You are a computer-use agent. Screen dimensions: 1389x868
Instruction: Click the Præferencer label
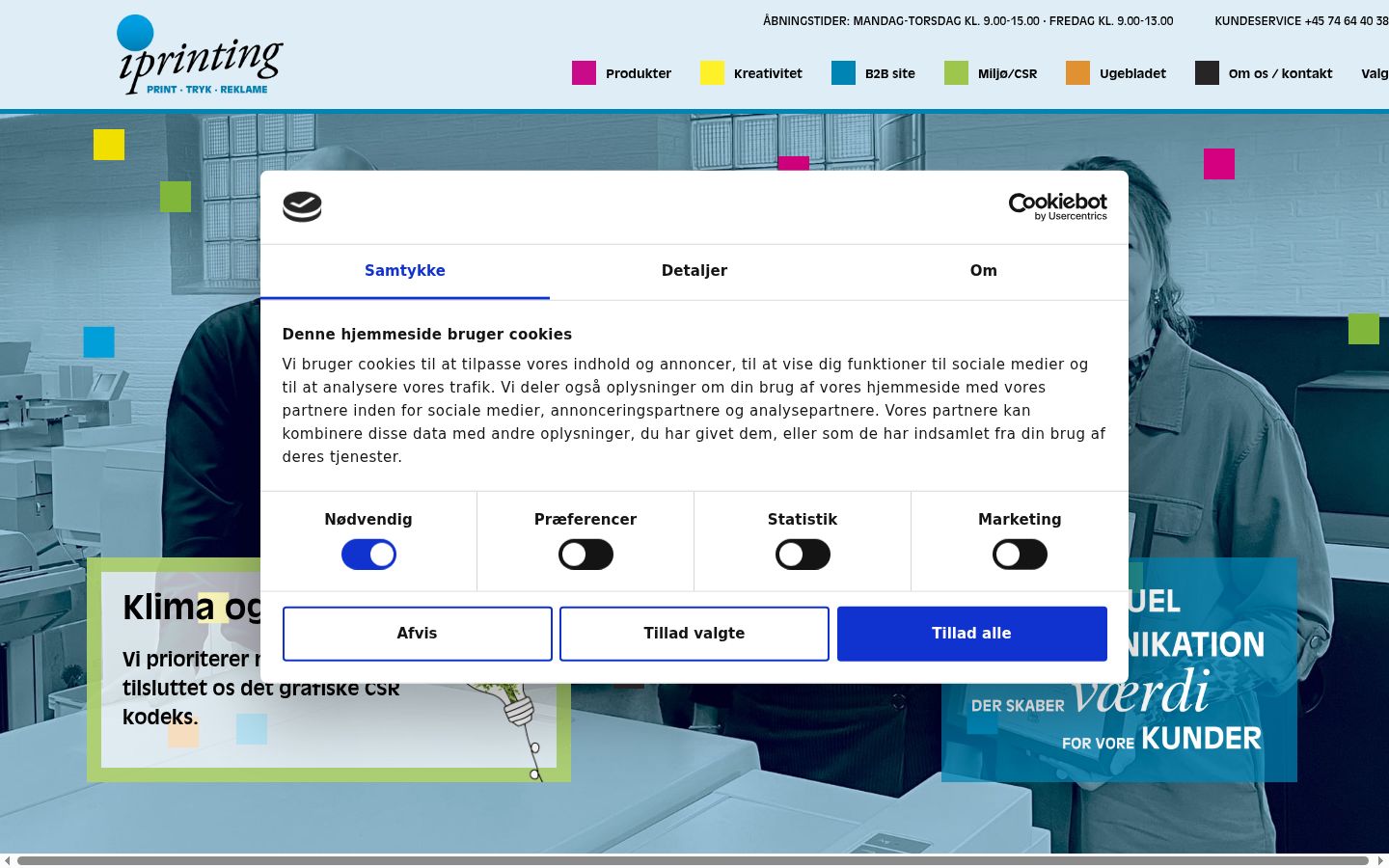point(586,520)
